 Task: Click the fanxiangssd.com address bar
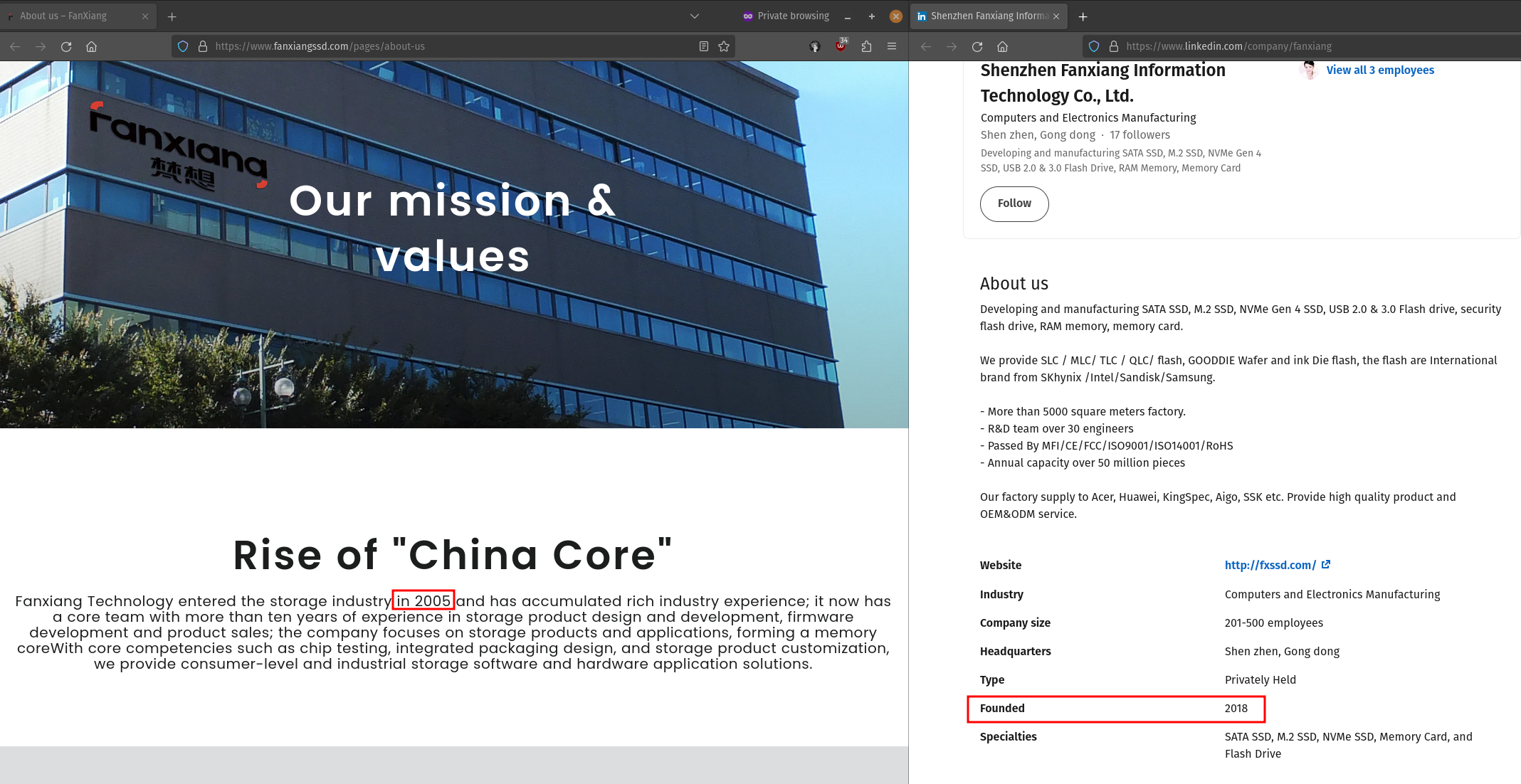[x=448, y=46]
